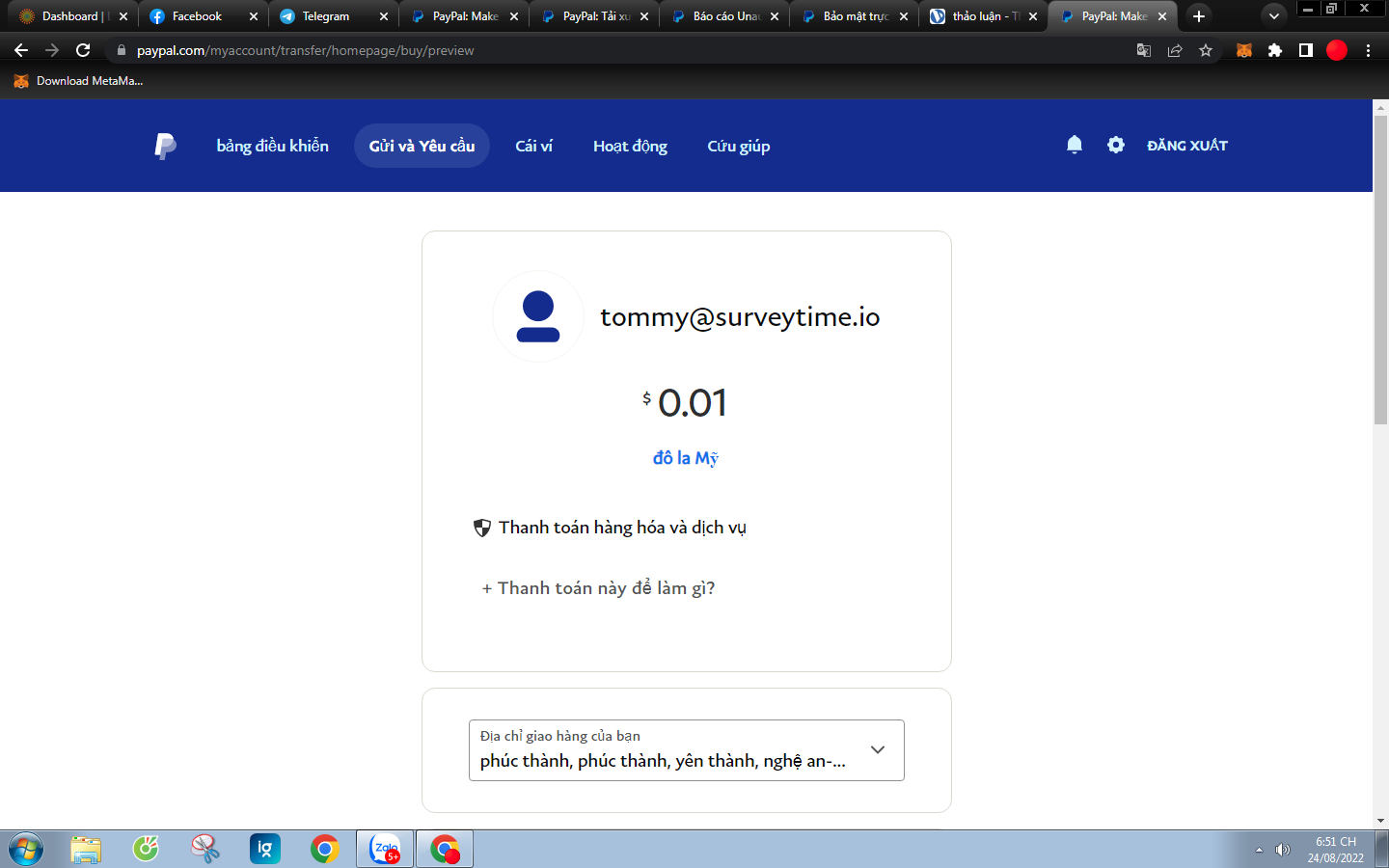Switch to the Dashboard tab

click(73, 16)
